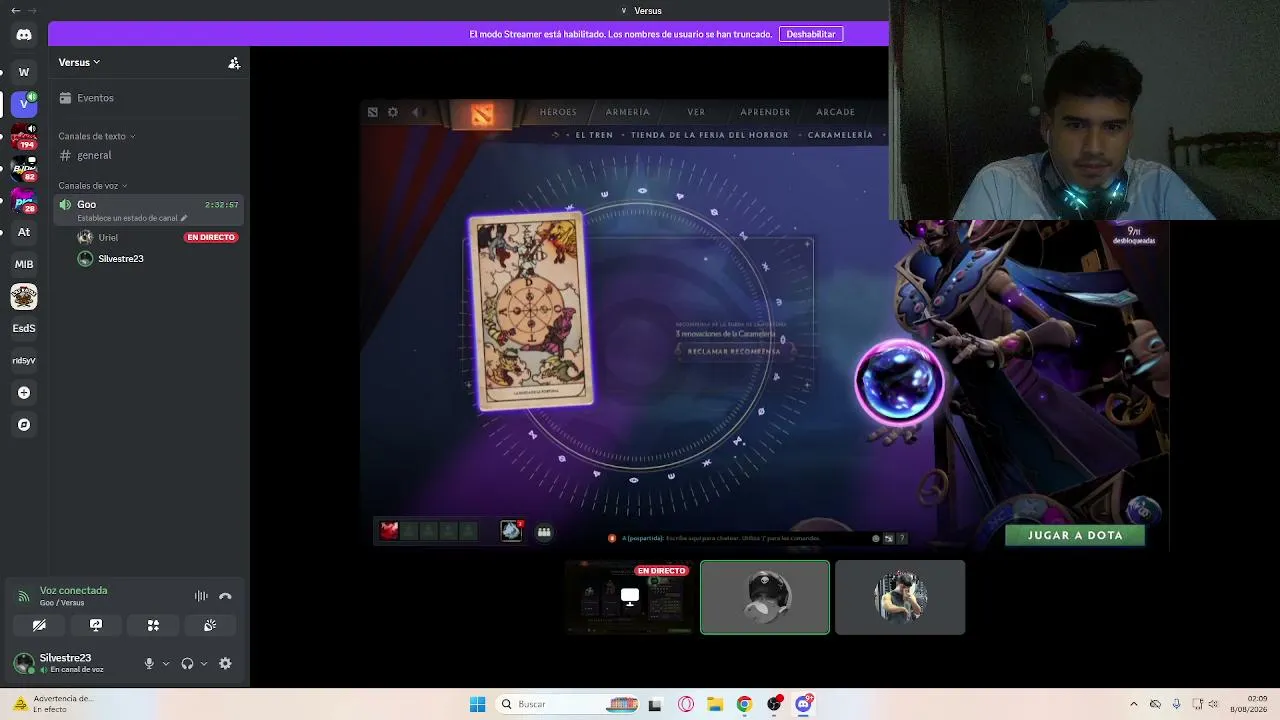Toggle camera on in voice panel
This screenshot has height=720, width=1280.
(39, 625)
